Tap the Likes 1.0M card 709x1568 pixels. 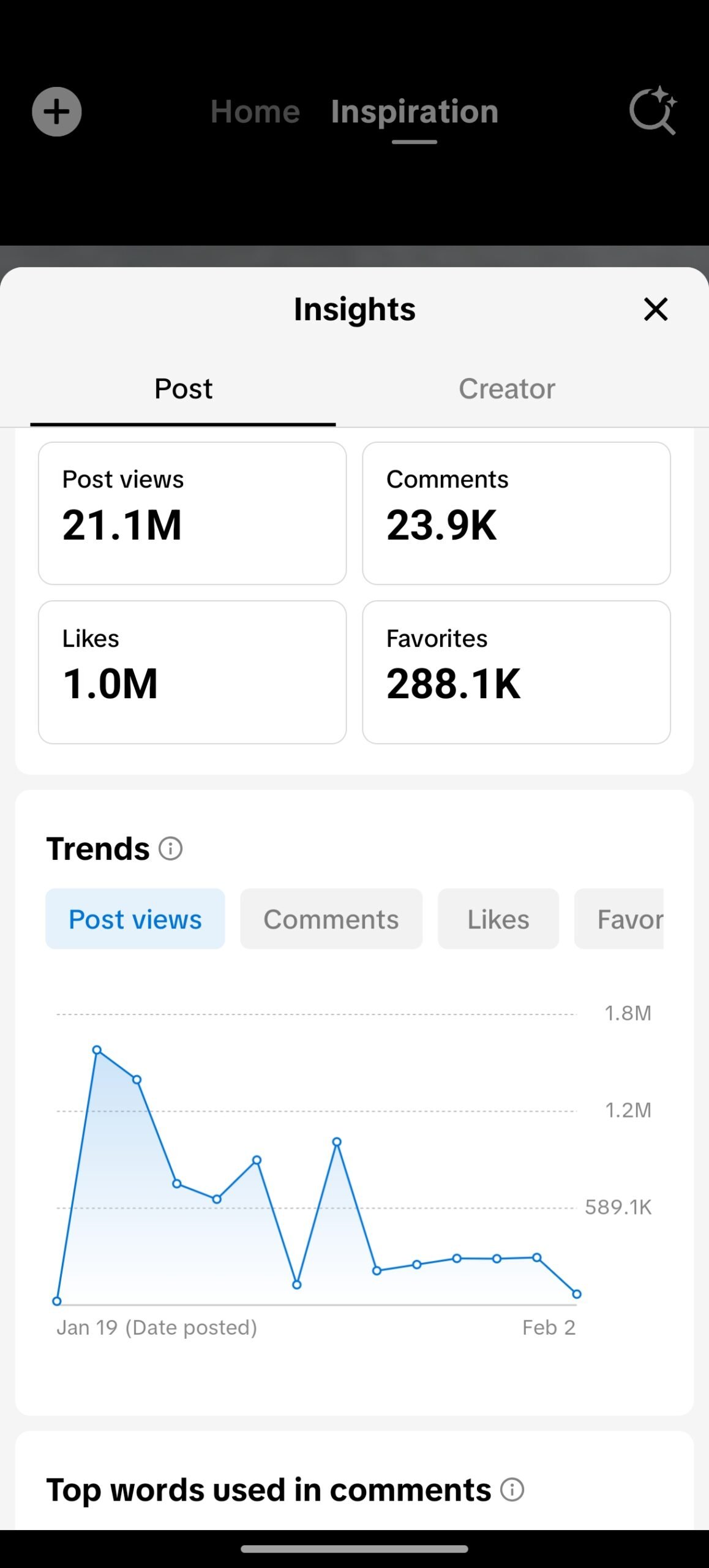[x=192, y=672]
